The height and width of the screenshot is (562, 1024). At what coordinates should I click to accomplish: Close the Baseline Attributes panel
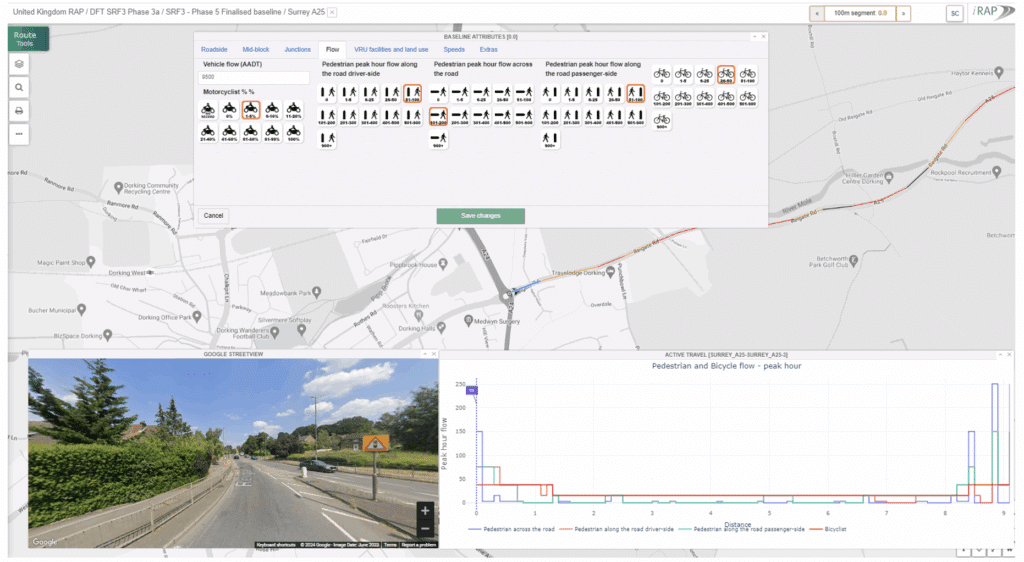click(763, 37)
